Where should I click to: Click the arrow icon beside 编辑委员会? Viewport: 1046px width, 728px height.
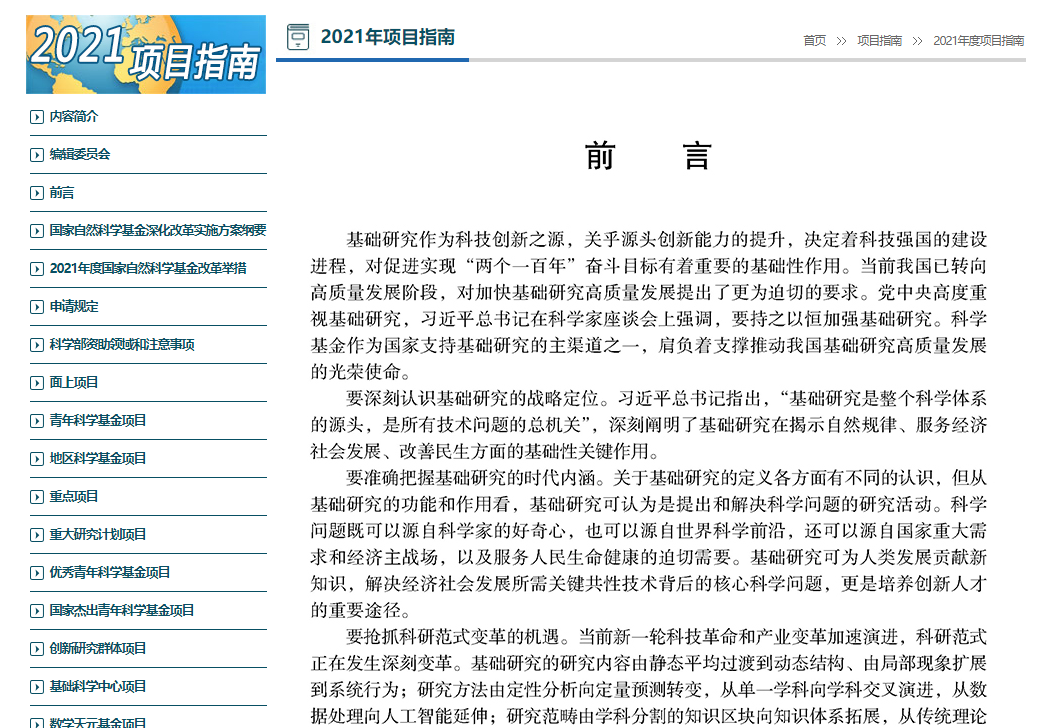click(x=37, y=155)
